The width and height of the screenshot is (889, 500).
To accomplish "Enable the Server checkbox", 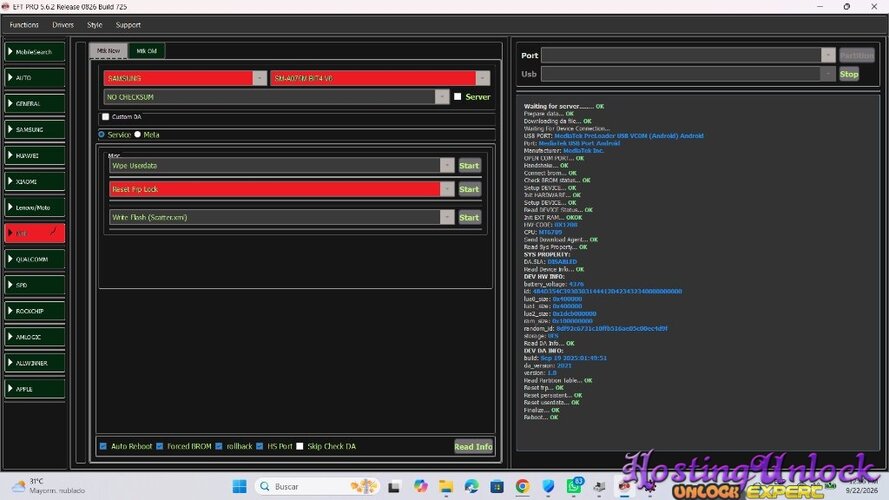I will tap(458, 97).
